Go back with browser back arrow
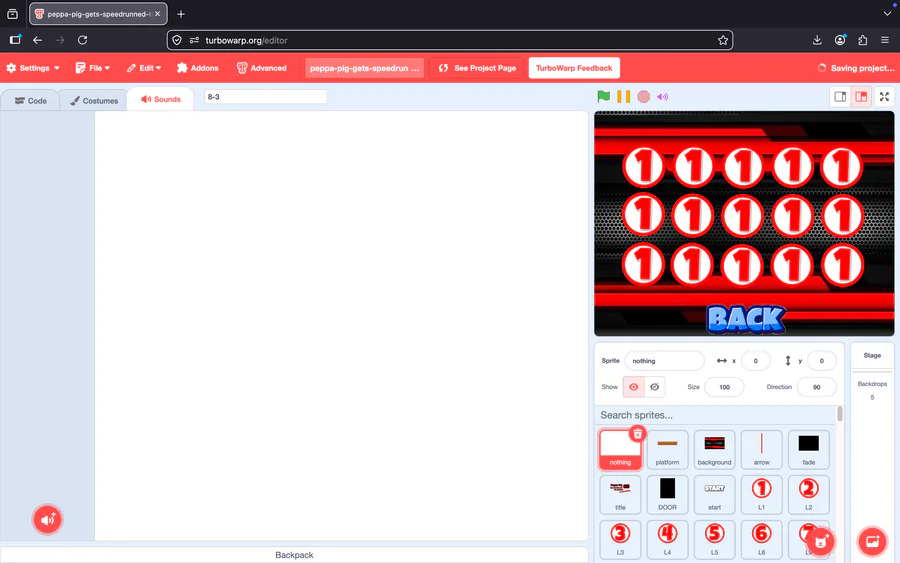 [37, 40]
